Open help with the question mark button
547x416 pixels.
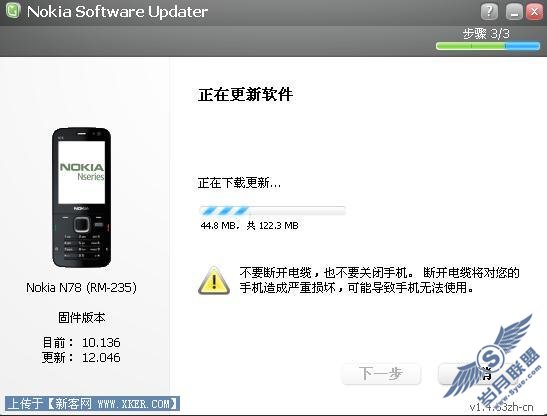(x=489, y=12)
